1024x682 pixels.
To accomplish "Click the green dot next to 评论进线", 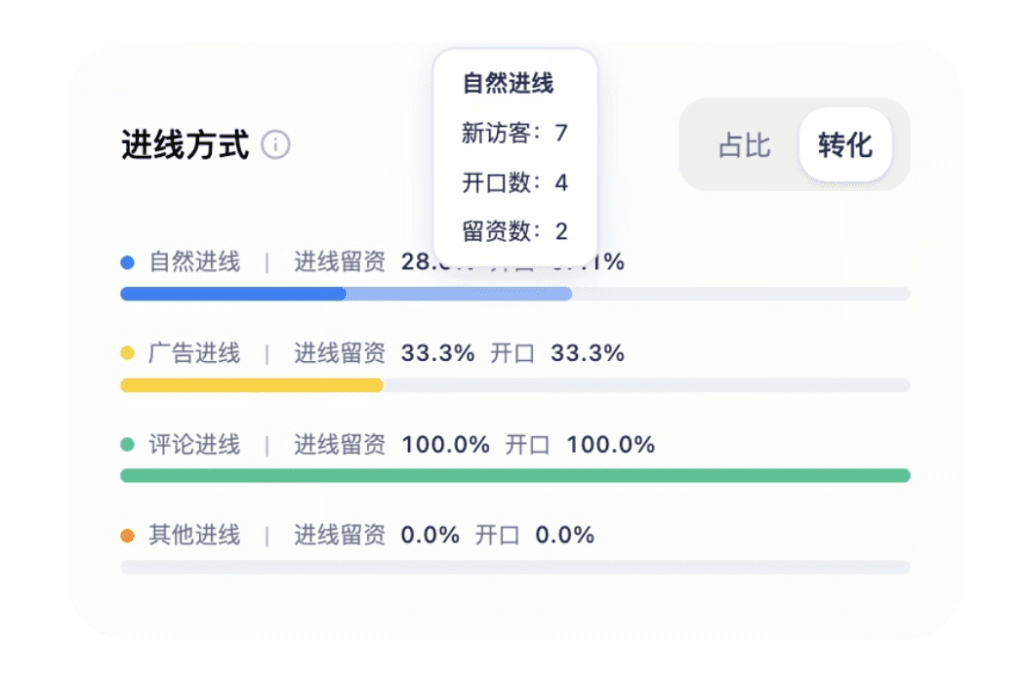I will click(127, 444).
